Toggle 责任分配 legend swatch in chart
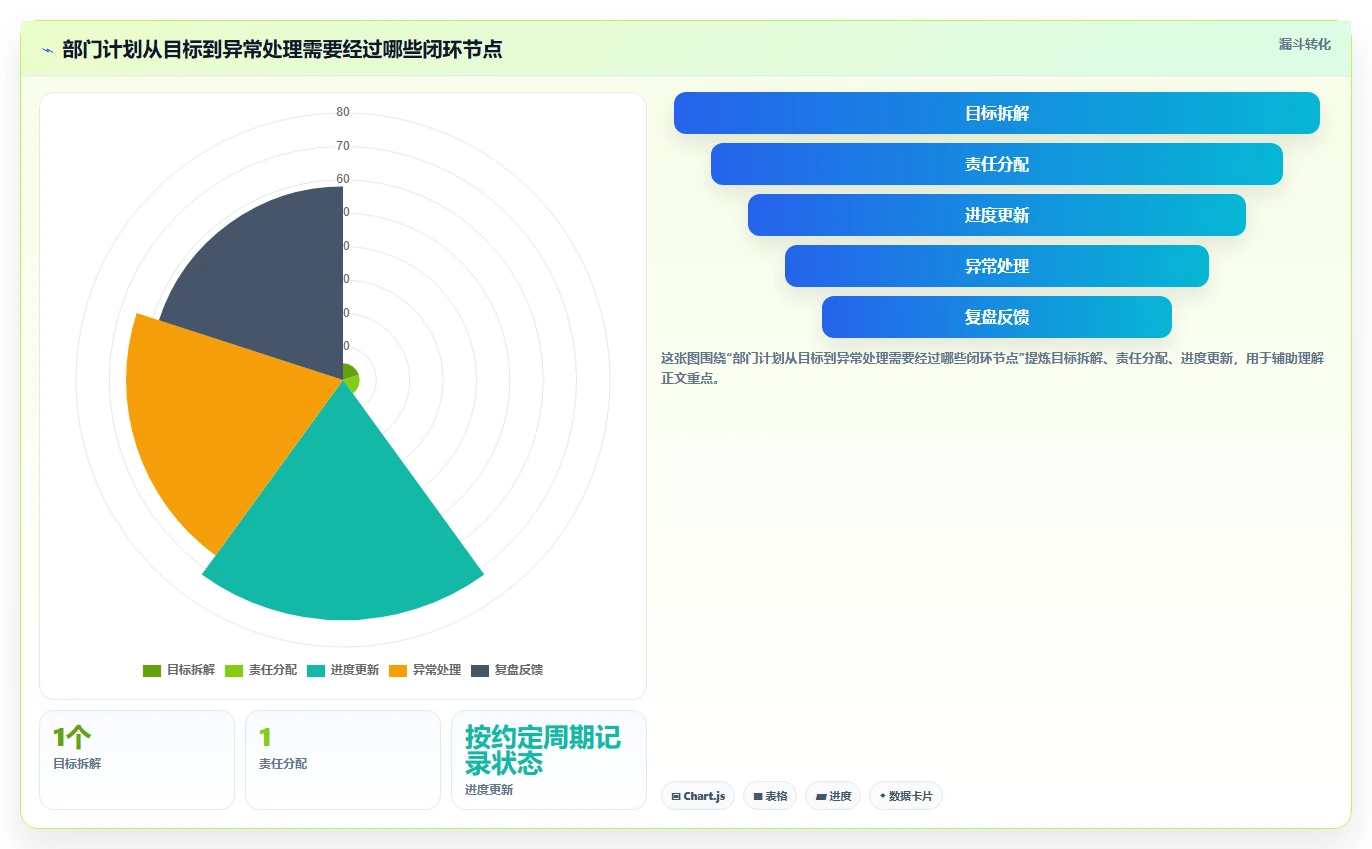 pyautogui.click(x=234, y=670)
